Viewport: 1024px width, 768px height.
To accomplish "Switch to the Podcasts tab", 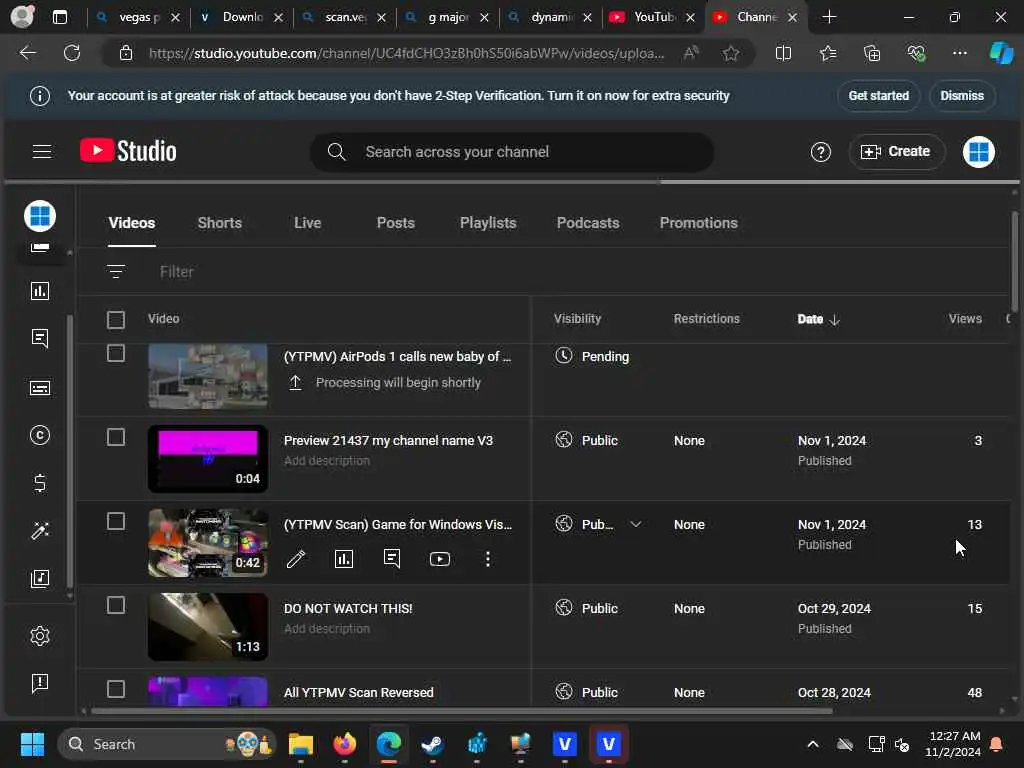I will pyautogui.click(x=588, y=223).
